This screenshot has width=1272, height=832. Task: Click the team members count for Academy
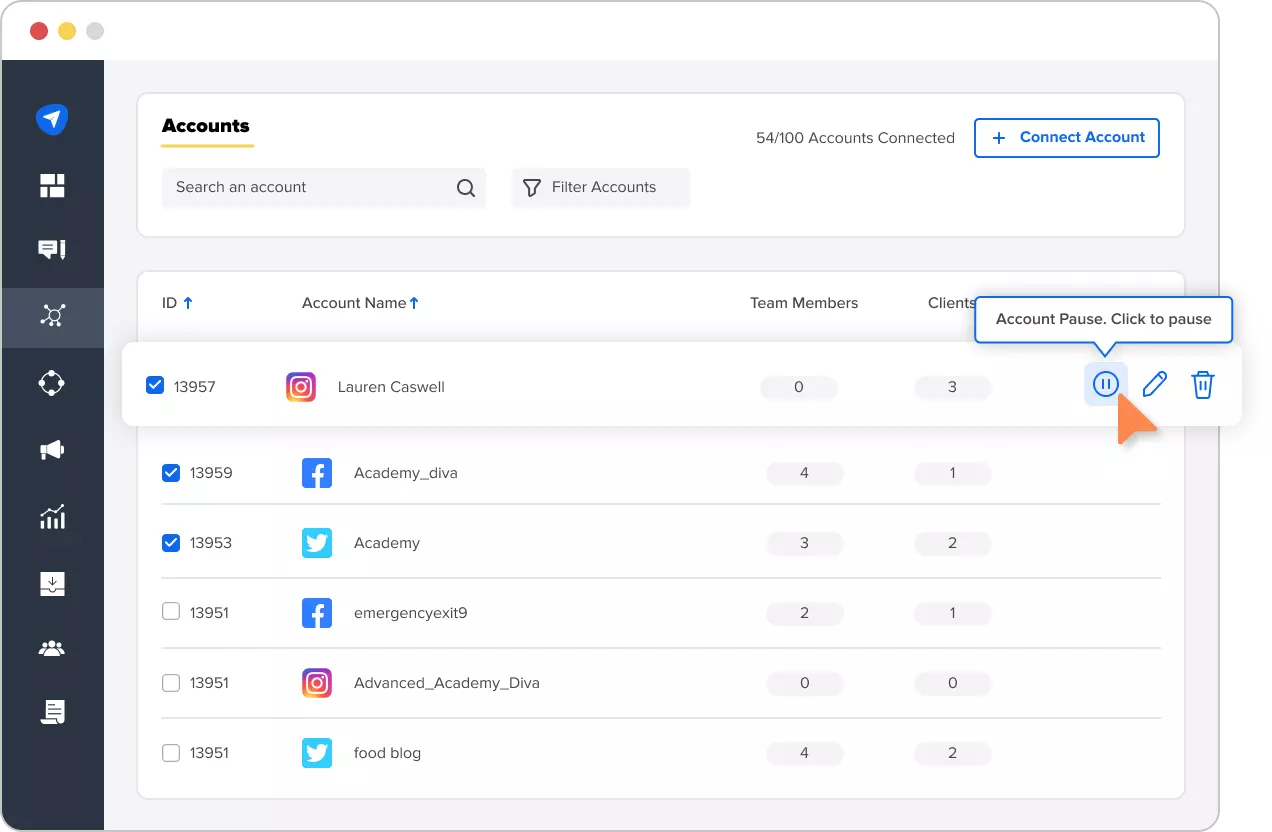coord(805,543)
